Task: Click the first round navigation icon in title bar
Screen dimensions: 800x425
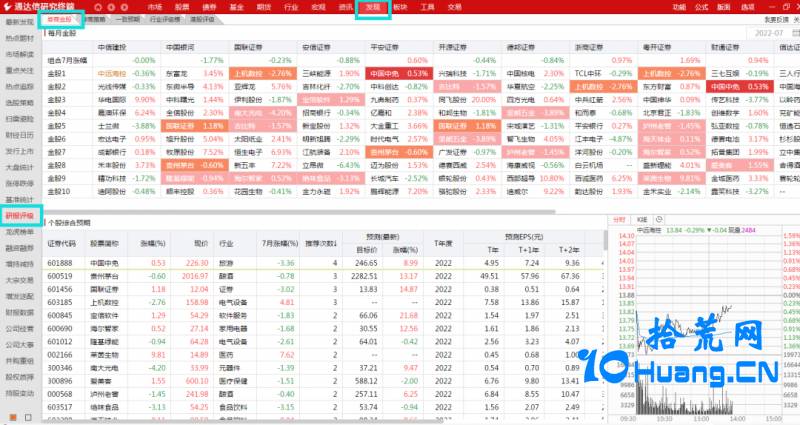Action: [x=98, y=7]
